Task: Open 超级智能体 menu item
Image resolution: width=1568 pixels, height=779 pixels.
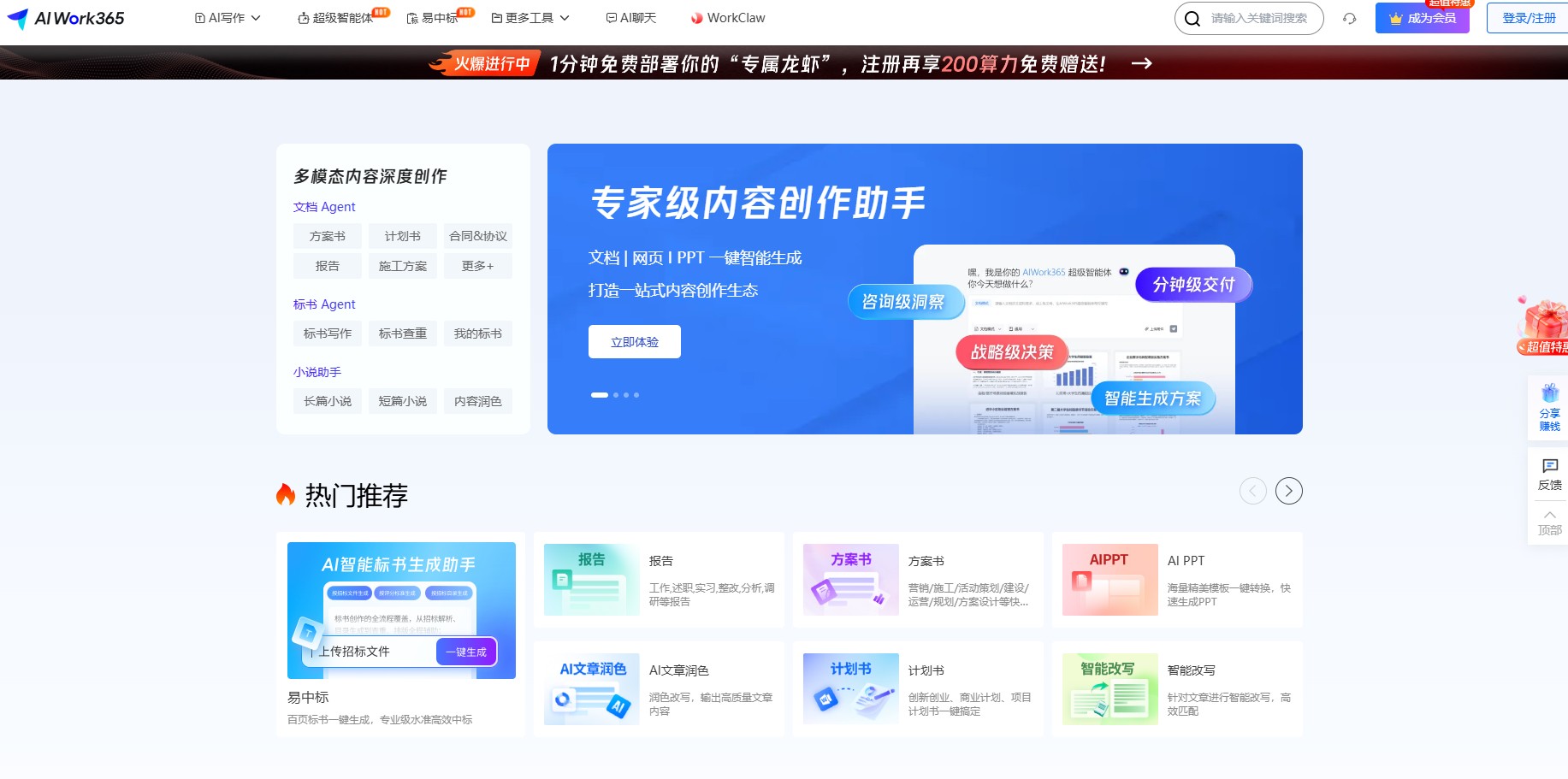Action: coord(335,18)
